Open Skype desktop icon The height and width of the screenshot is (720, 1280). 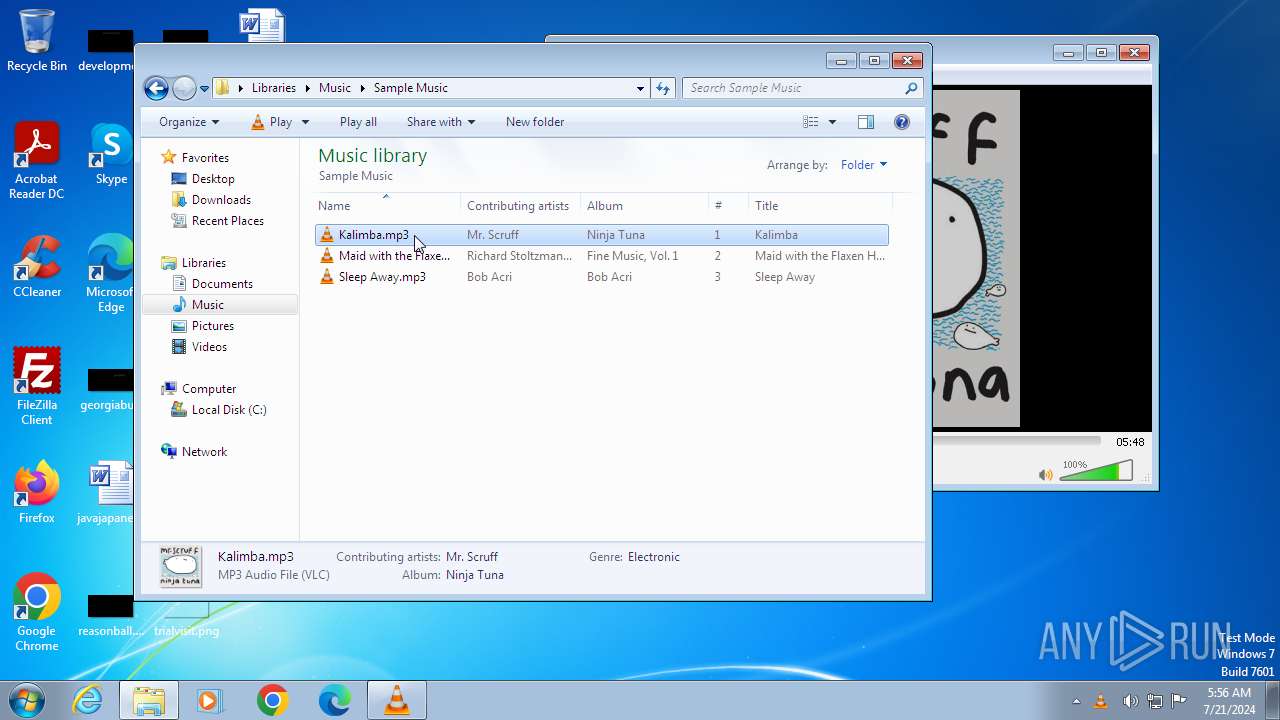(111, 155)
